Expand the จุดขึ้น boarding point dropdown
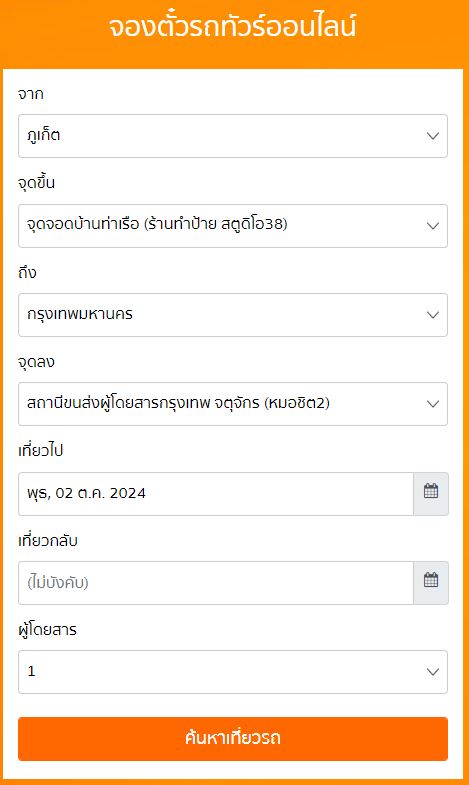Screen dimensions: 469x785 pyautogui.click(x=233, y=226)
